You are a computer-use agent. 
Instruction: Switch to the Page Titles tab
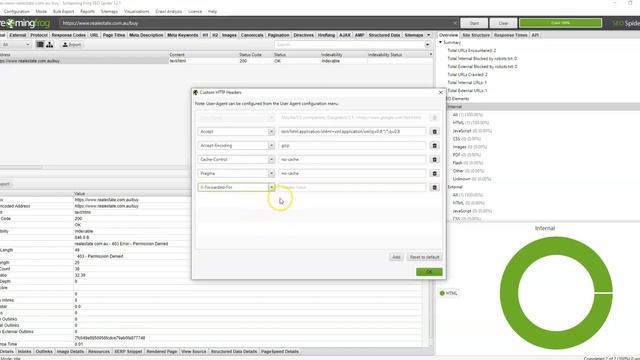pyautogui.click(x=114, y=35)
